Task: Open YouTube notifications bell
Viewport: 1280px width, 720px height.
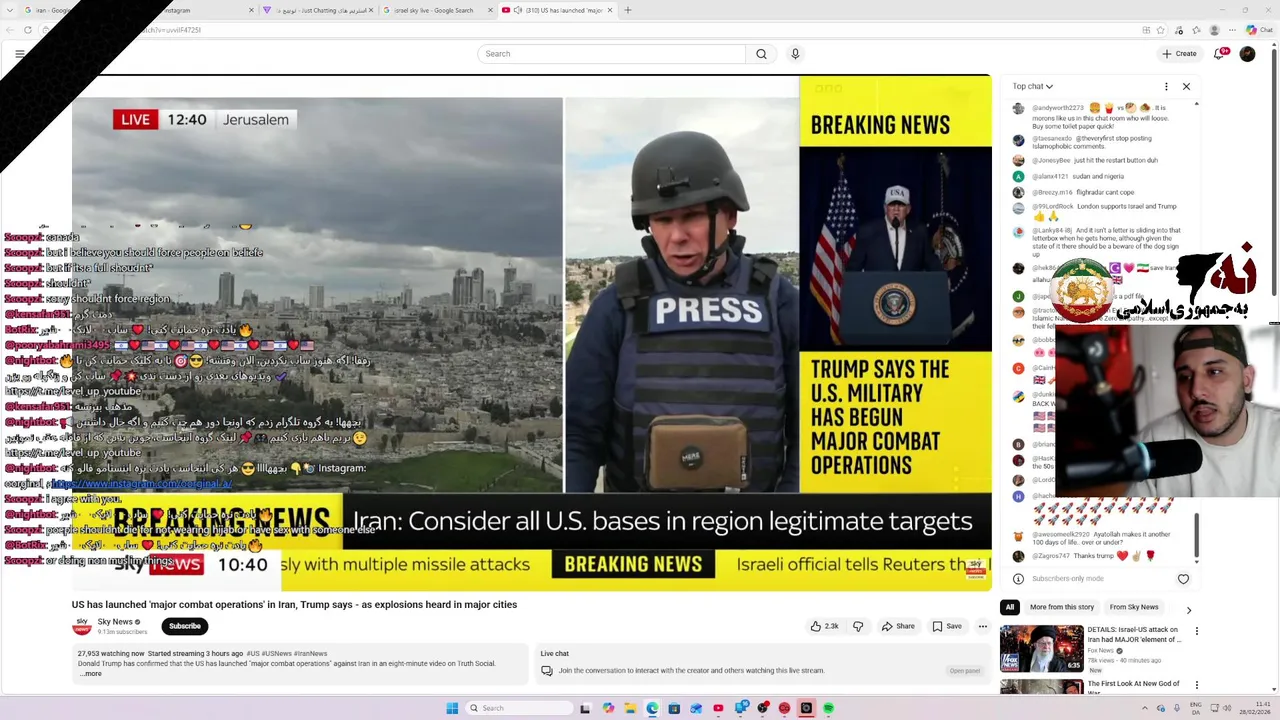Action: pos(1219,54)
